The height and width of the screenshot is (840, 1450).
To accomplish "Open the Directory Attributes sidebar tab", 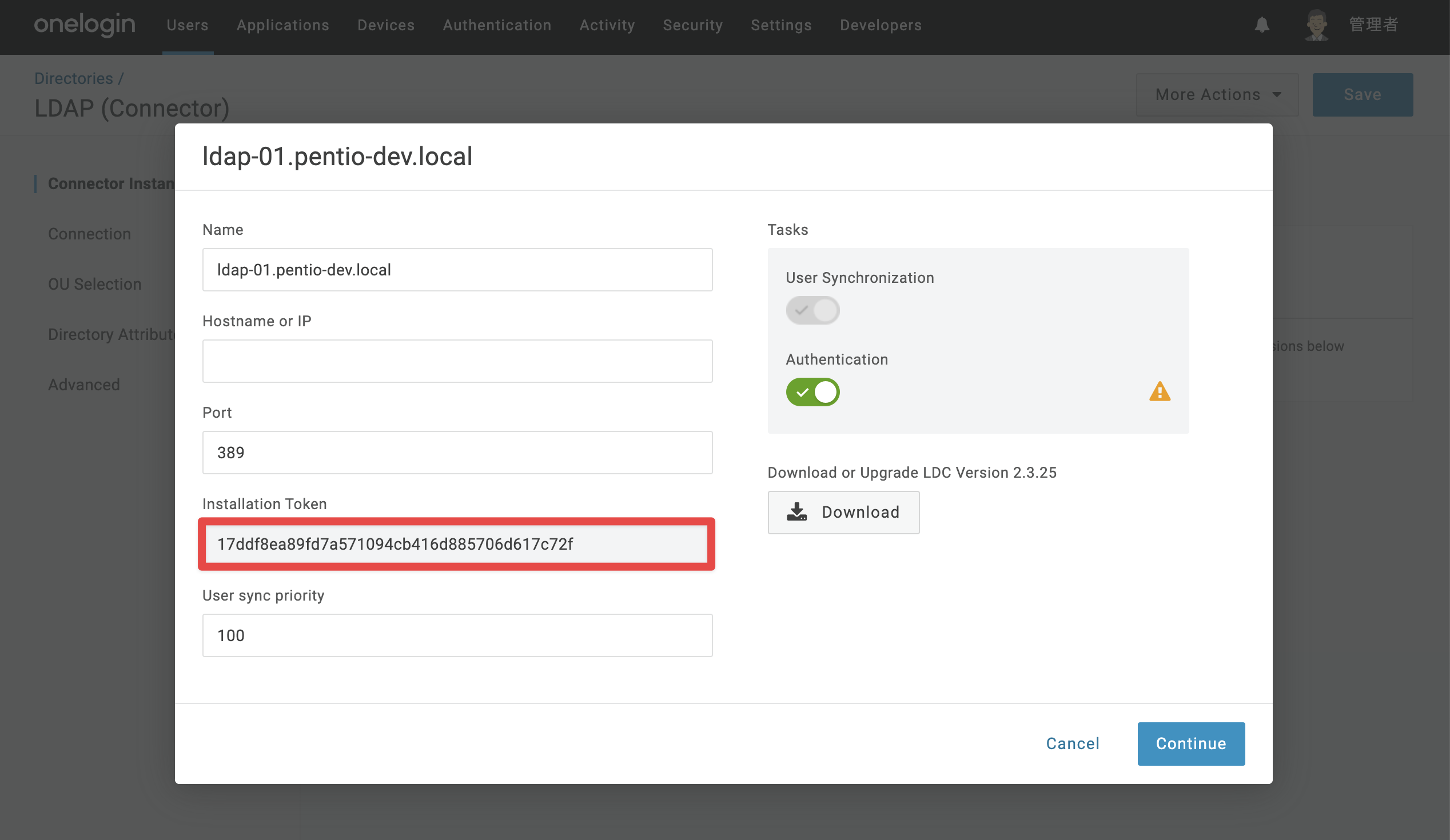I will tap(111, 334).
